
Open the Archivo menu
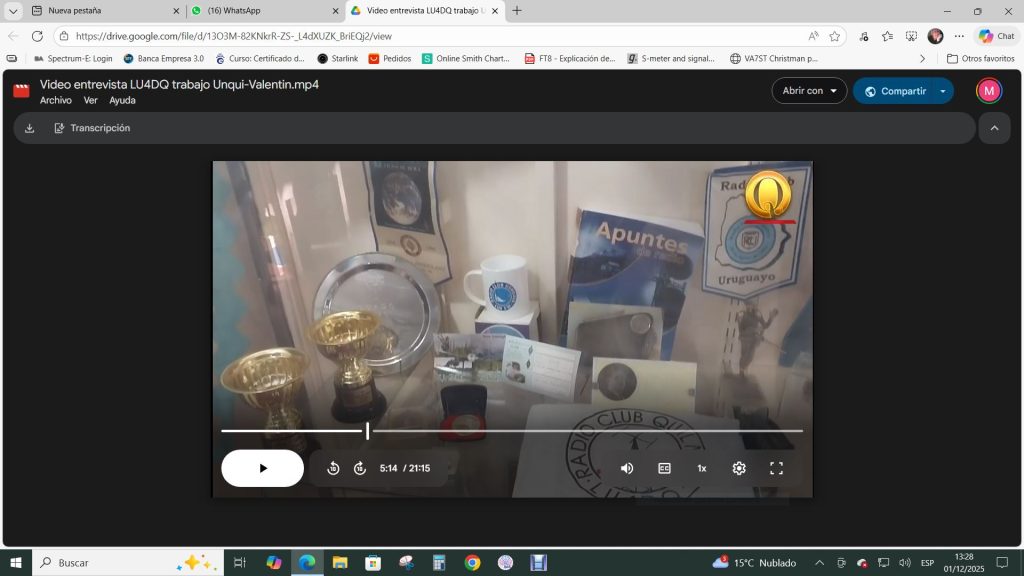tap(56, 101)
